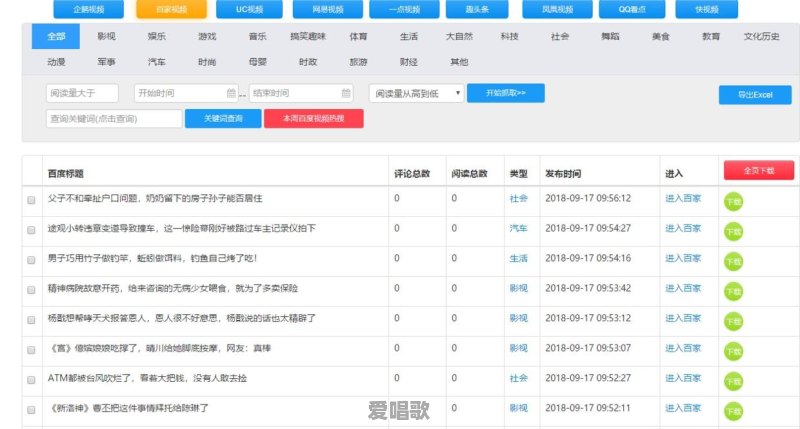The image size is (800, 429).
Task: Click the 阅读总数 column header
Action: click(x=469, y=173)
